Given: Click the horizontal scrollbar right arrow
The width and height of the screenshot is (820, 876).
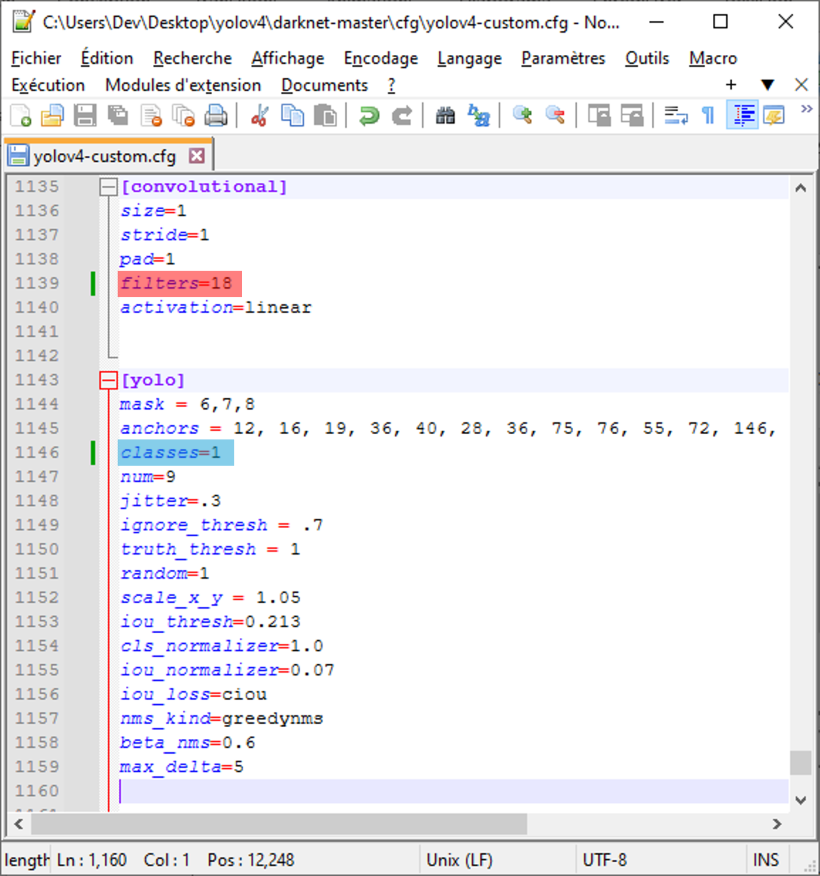Looking at the screenshot, I should (x=777, y=824).
